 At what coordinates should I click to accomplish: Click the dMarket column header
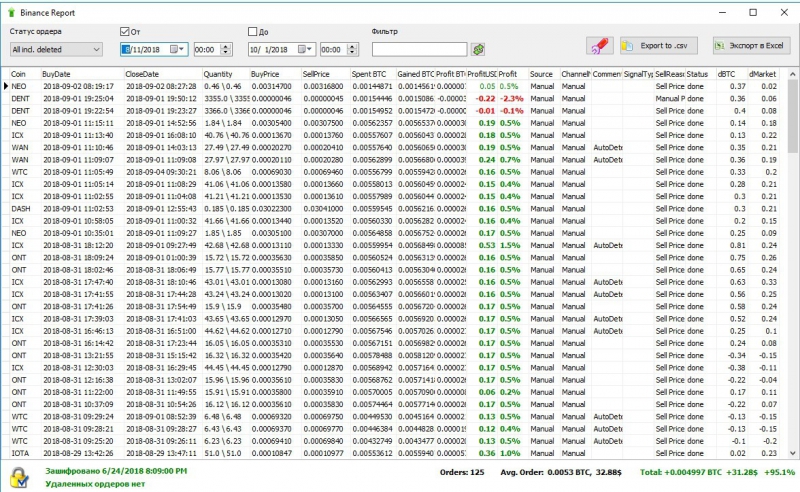[x=762, y=74]
